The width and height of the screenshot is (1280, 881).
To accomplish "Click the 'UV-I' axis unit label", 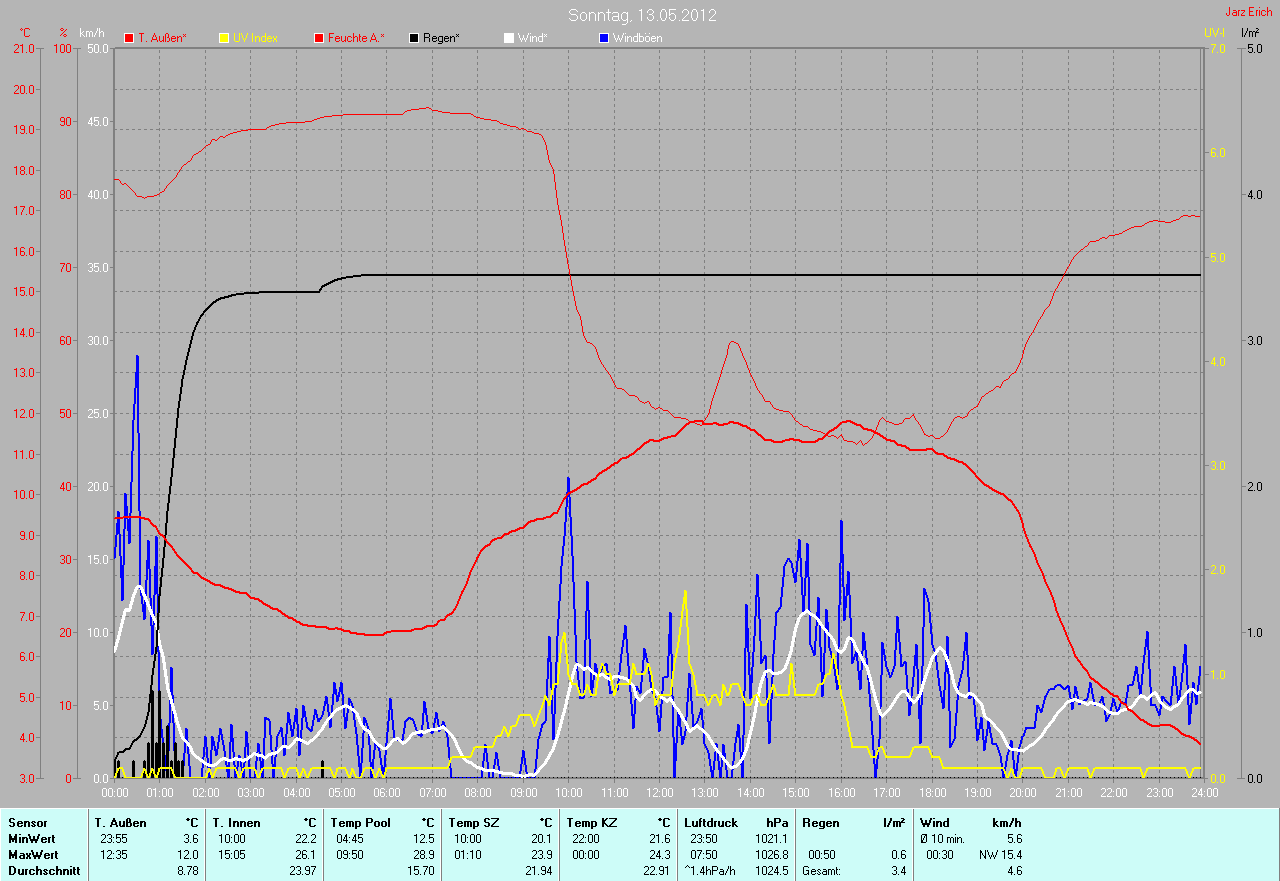I will [1214, 32].
